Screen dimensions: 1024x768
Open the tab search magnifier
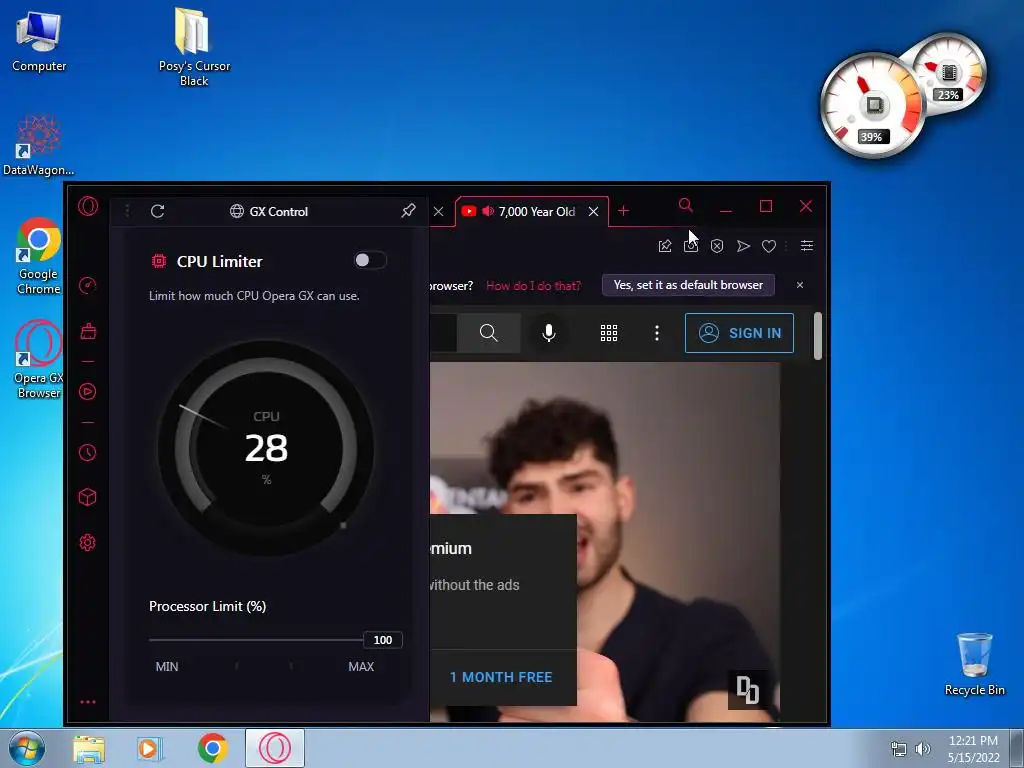[x=685, y=205]
